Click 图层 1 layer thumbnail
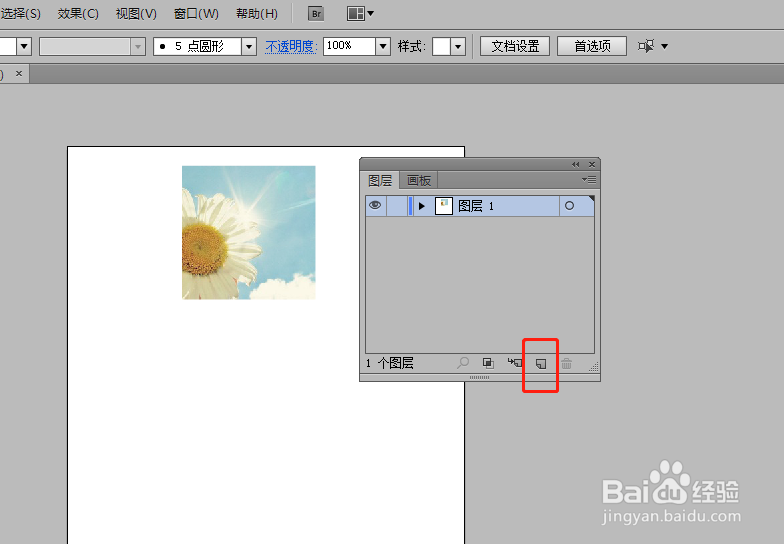The height and width of the screenshot is (544, 784). tap(444, 206)
